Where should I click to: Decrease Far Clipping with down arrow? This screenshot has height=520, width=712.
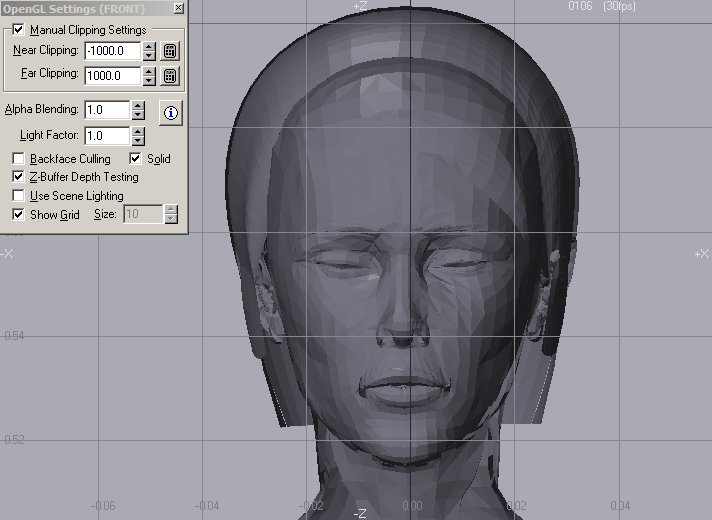tap(149, 81)
